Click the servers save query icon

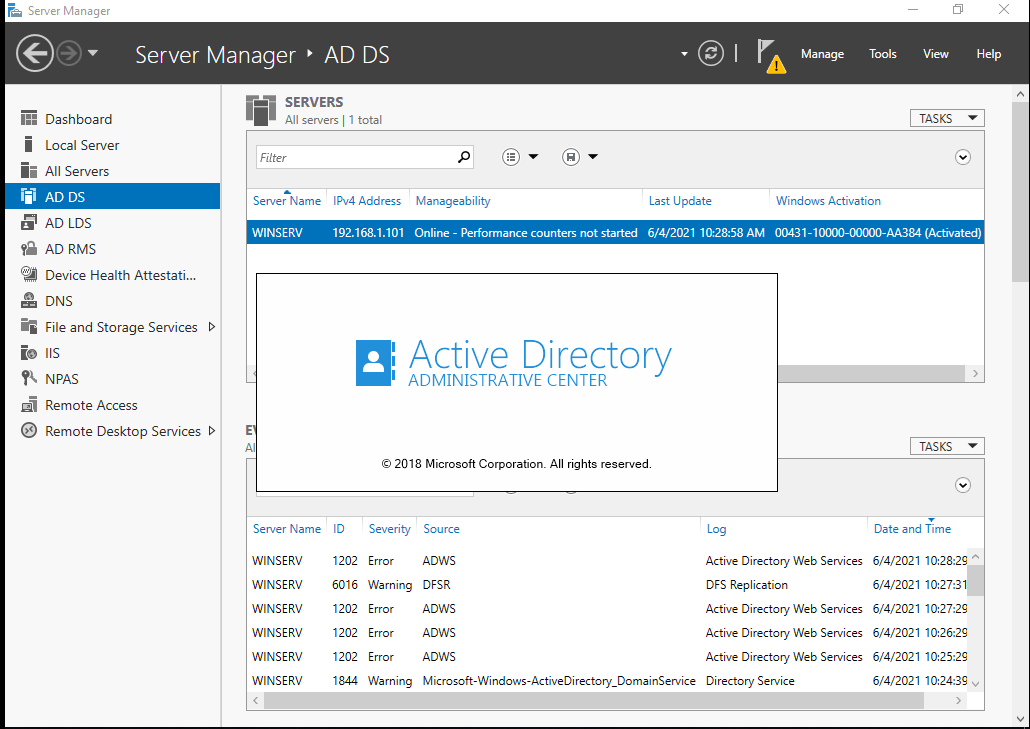click(571, 157)
